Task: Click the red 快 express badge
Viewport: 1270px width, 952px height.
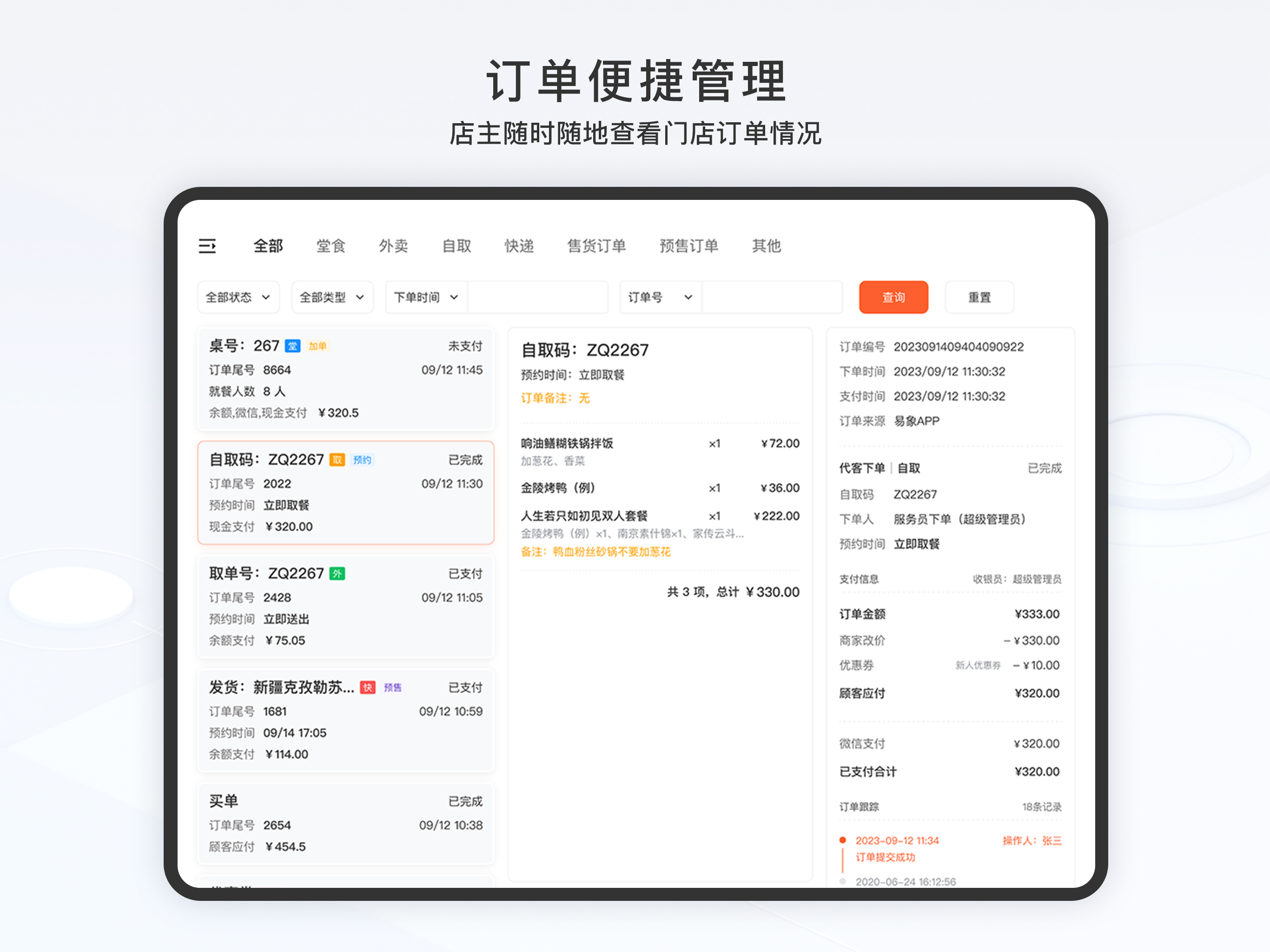Action: 367,688
